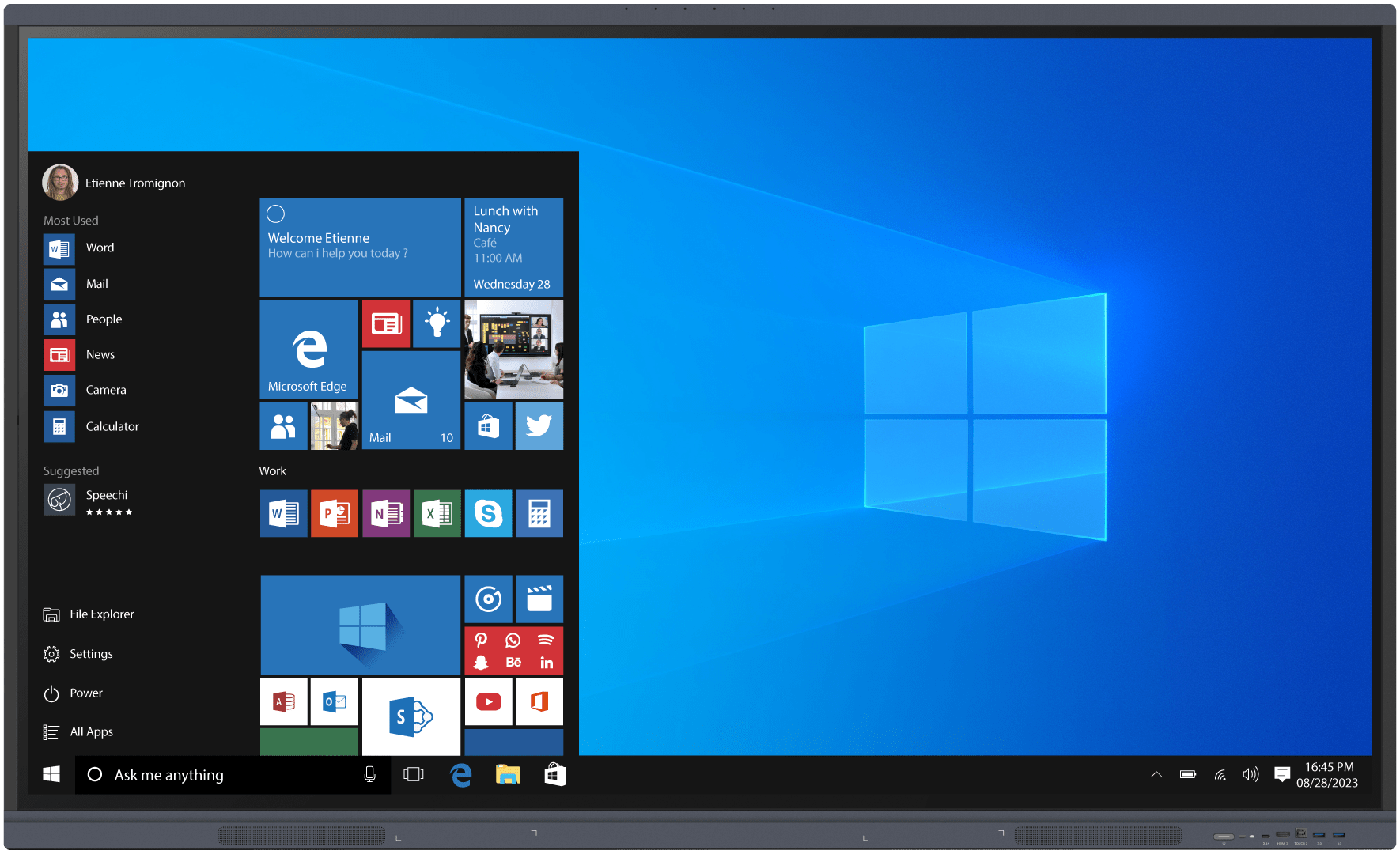Open Task View from taskbar

pos(414,775)
